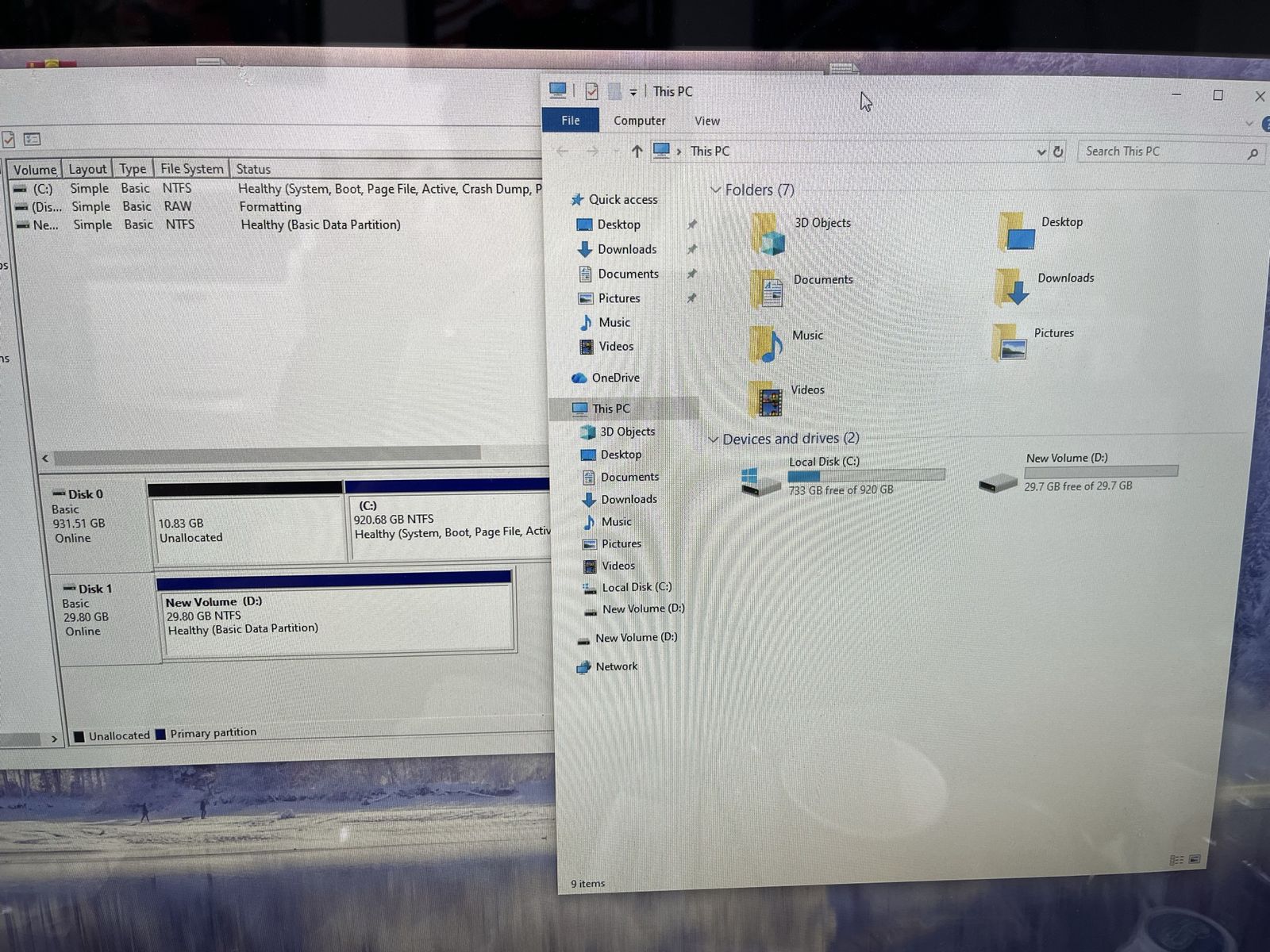
Task: Open the Videos folder icon
Action: tap(766, 398)
